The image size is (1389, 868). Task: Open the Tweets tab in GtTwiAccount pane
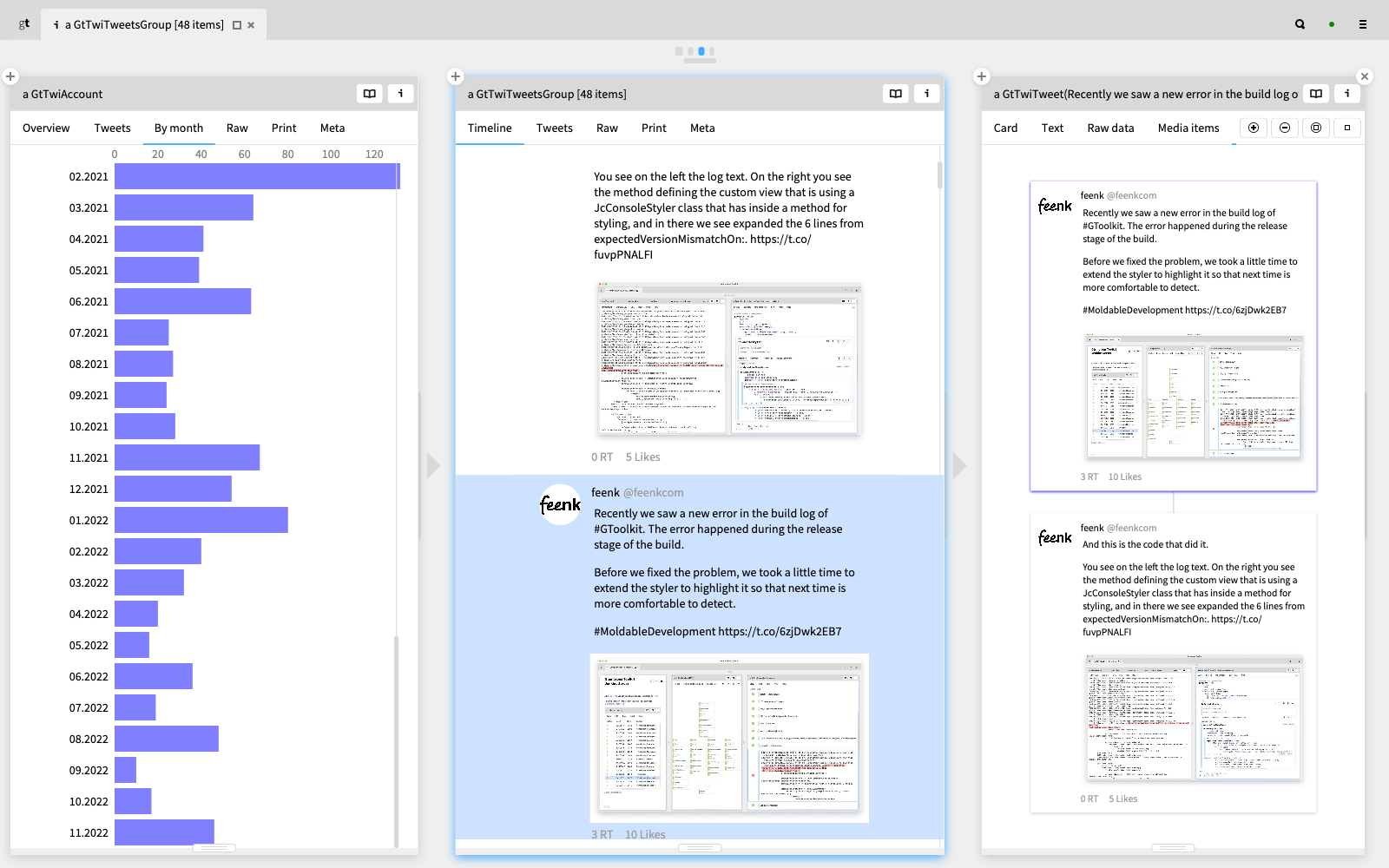113,128
